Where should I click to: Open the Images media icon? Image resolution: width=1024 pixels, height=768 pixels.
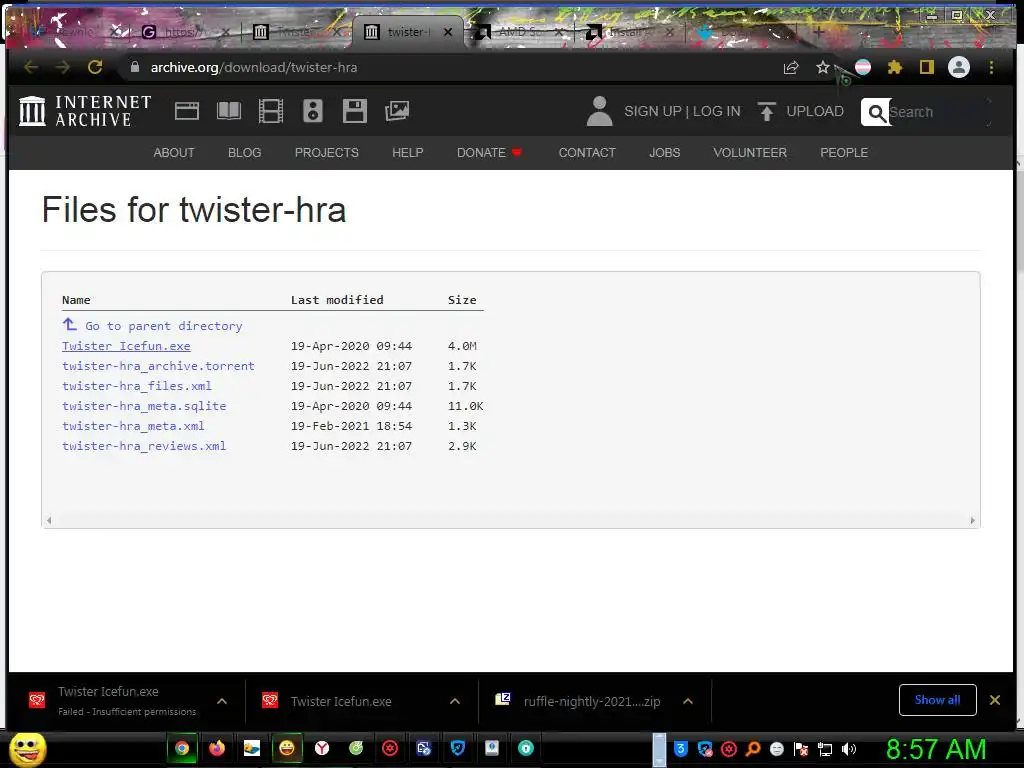tap(397, 111)
